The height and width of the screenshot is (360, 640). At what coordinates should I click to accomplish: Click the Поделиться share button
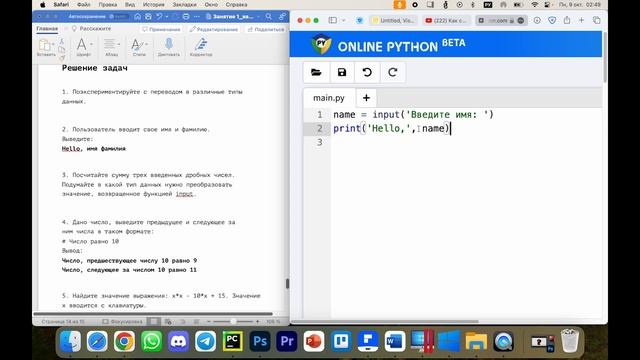point(266,29)
